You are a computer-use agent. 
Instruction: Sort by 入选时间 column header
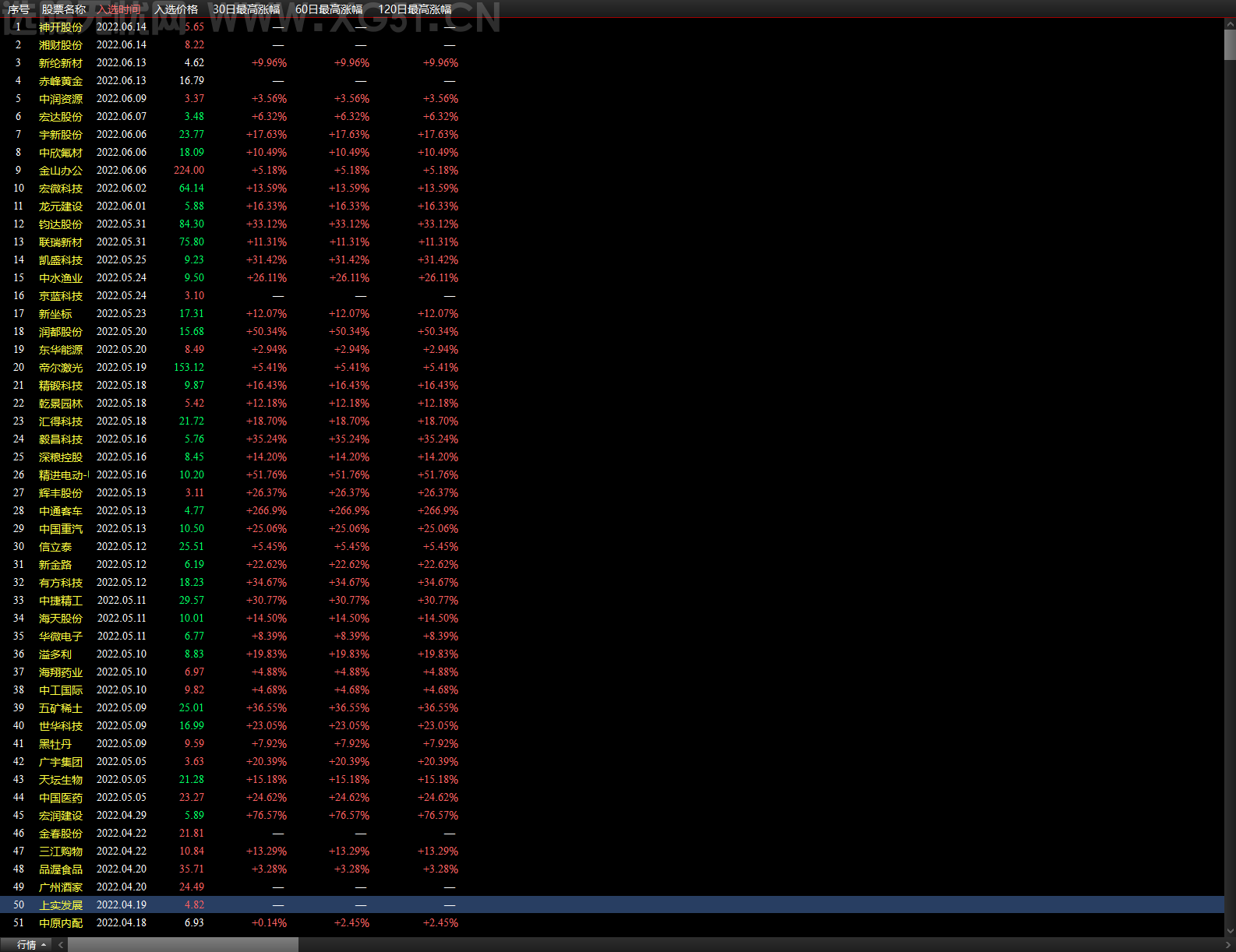pyautogui.click(x=119, y=9)
